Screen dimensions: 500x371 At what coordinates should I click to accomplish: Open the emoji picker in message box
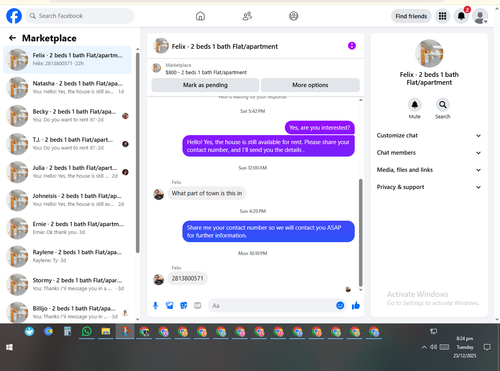coord(340,305)
